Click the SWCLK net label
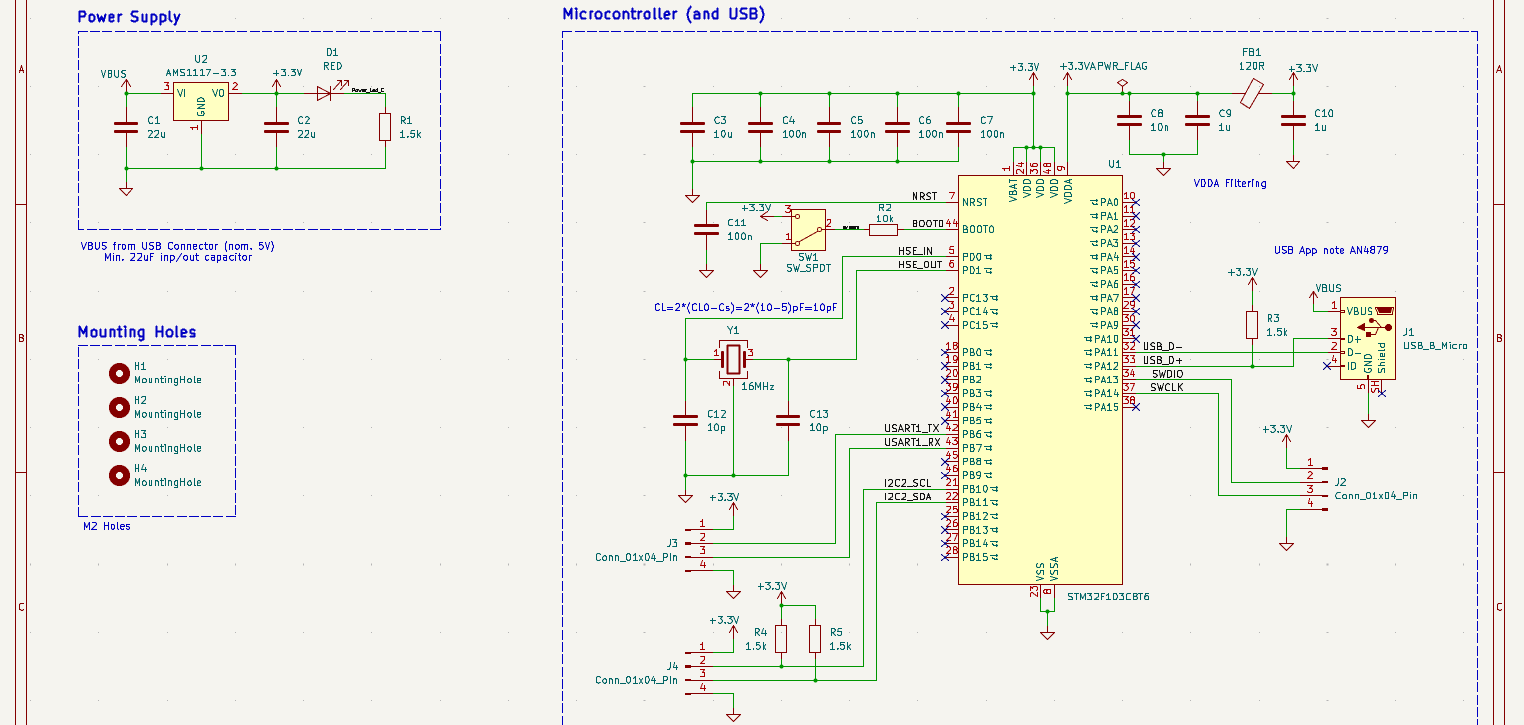This screenshot has width=1524, height=725. [1166, 387]
